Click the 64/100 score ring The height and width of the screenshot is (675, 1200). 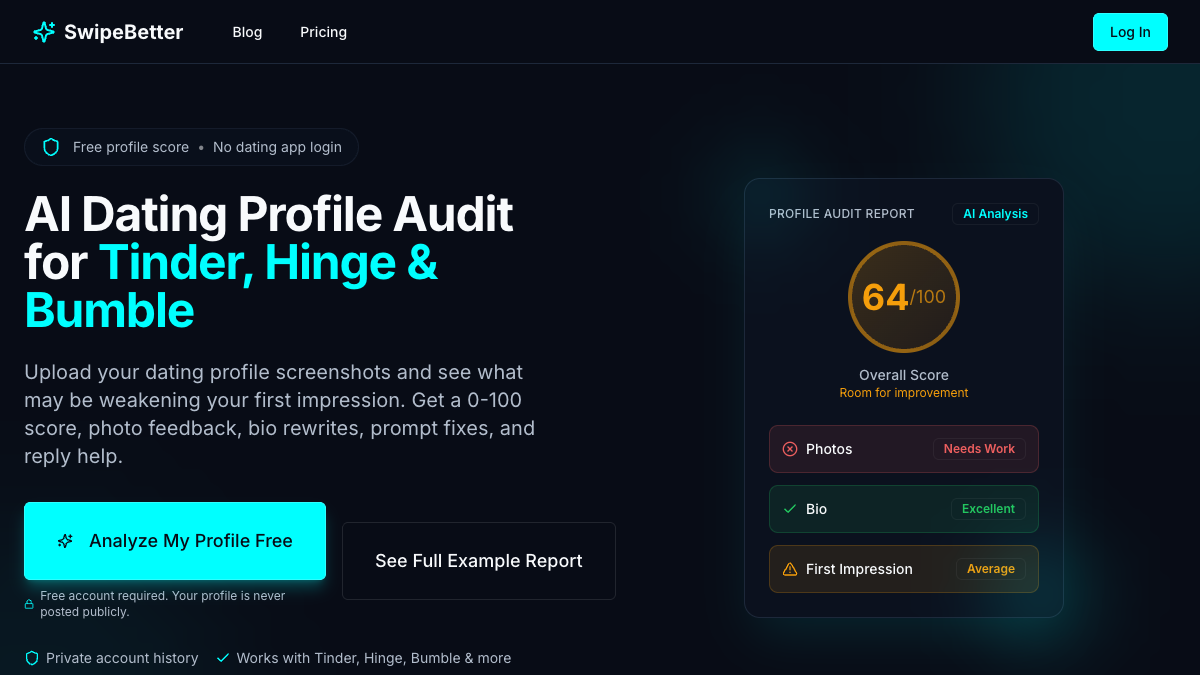[904, 297]
